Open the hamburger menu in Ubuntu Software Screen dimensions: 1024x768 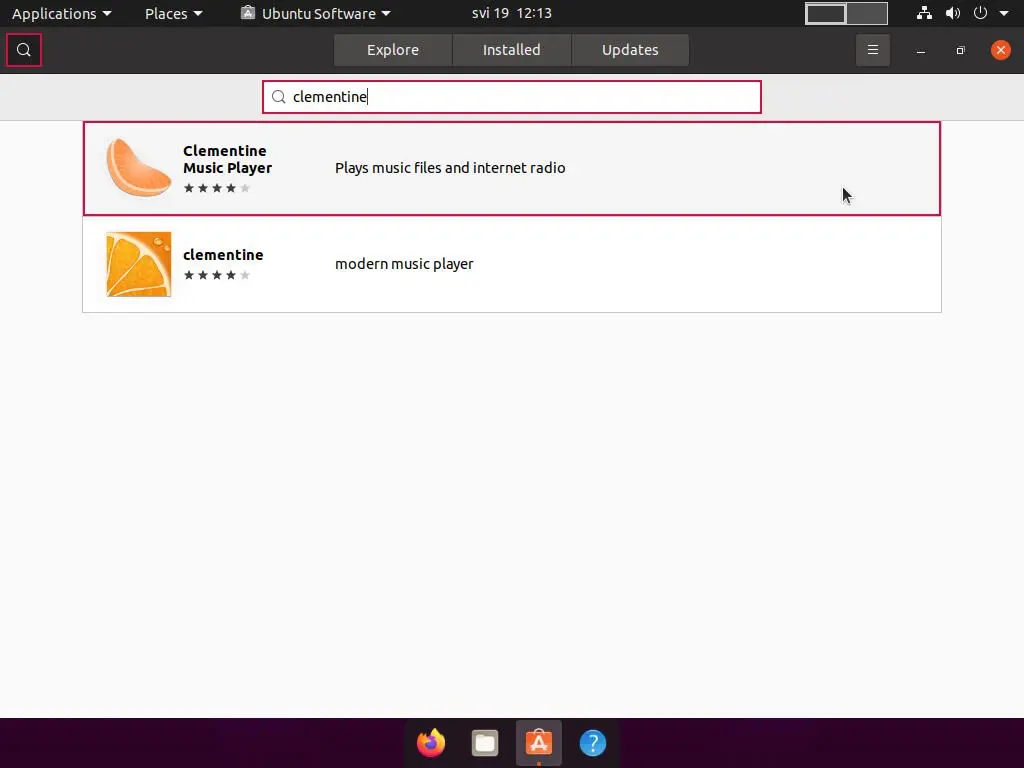pos(872,50)
